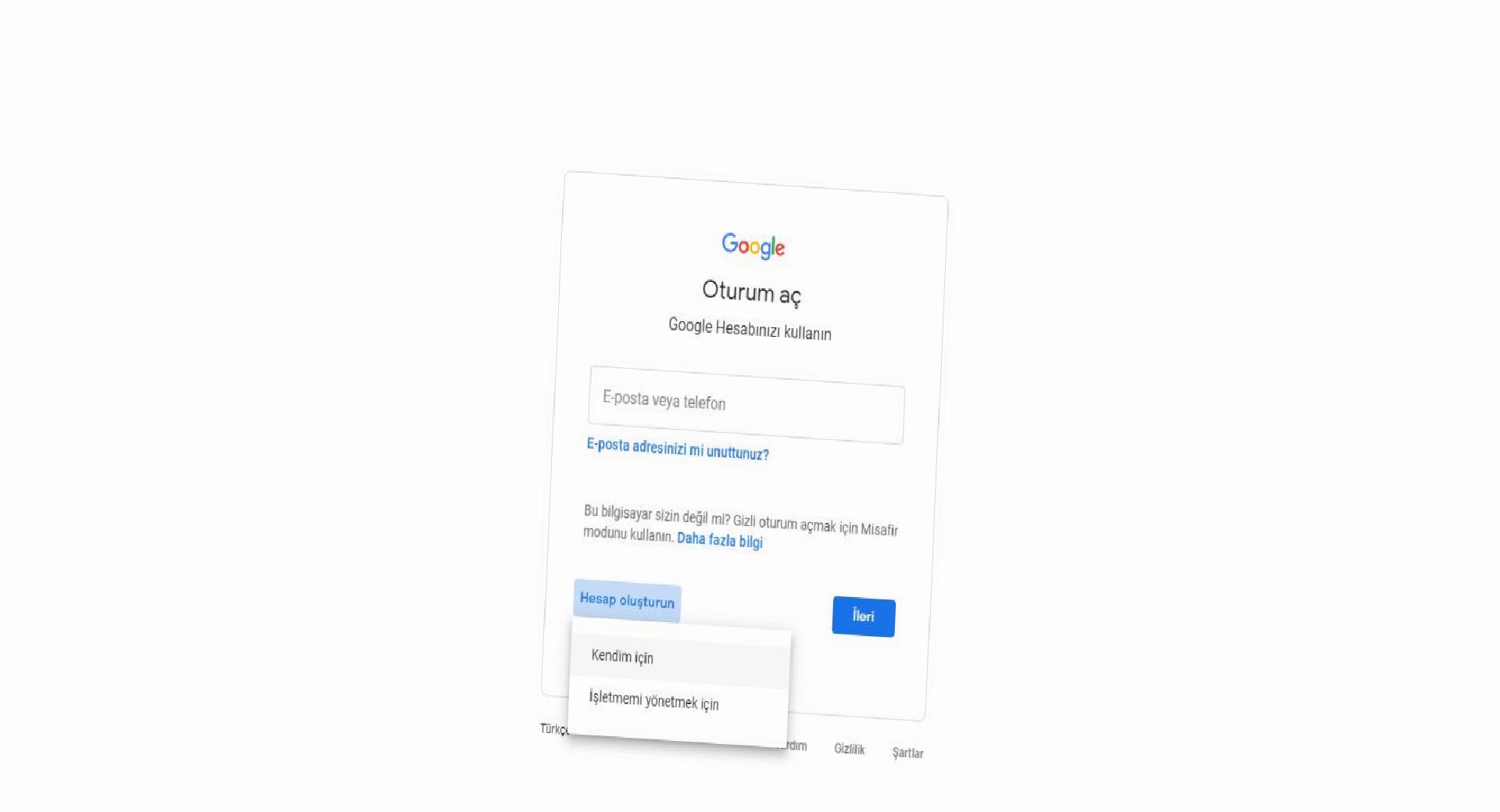Open the Şartlar footer link
This screenshot has width=1500, height=812.
tap(908, 753)
